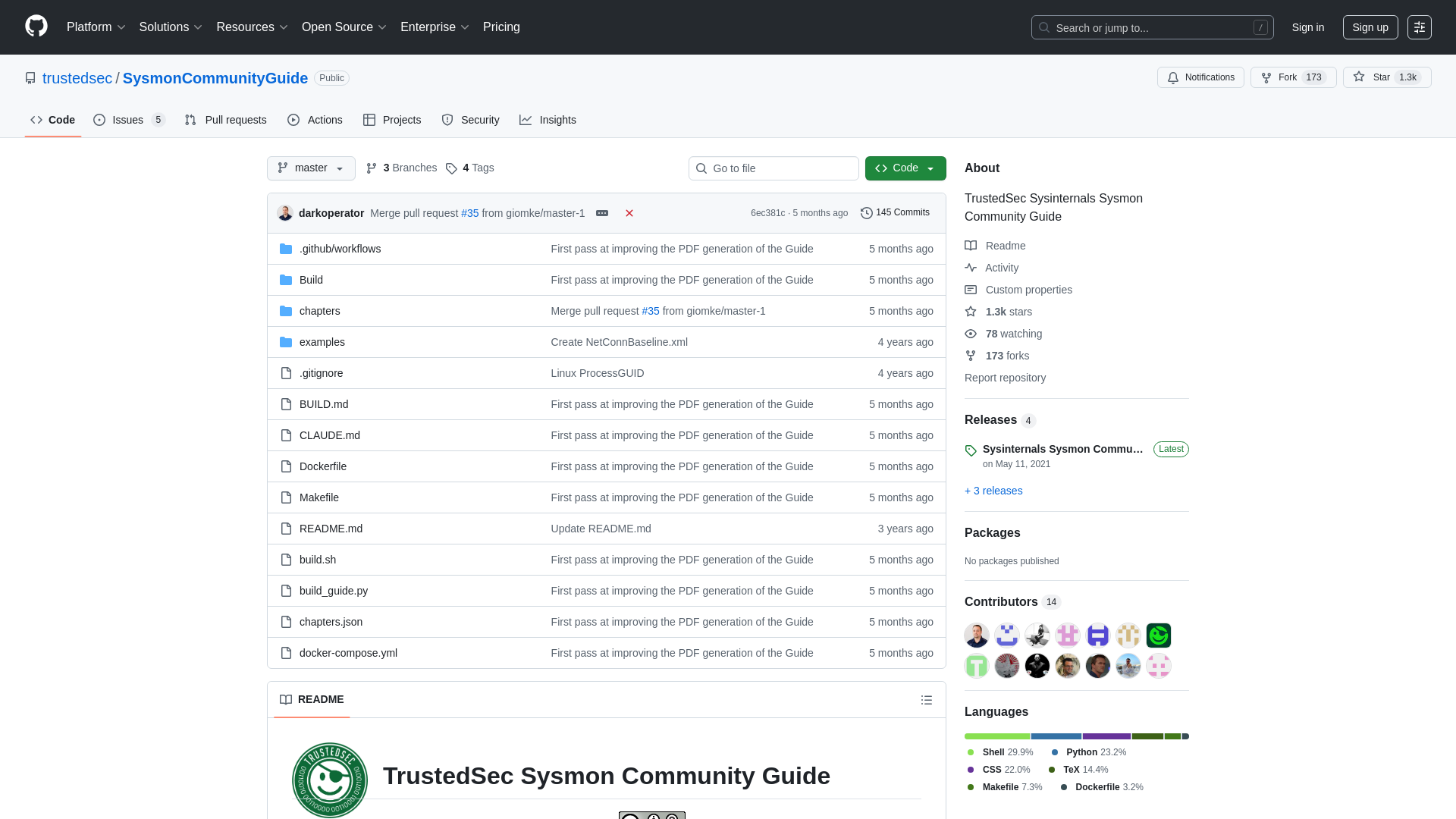Image resolution: width=1456 pixels, height=819 pixels.
Task: Click the Notifications bell icon
Action: pos(1172,77)
